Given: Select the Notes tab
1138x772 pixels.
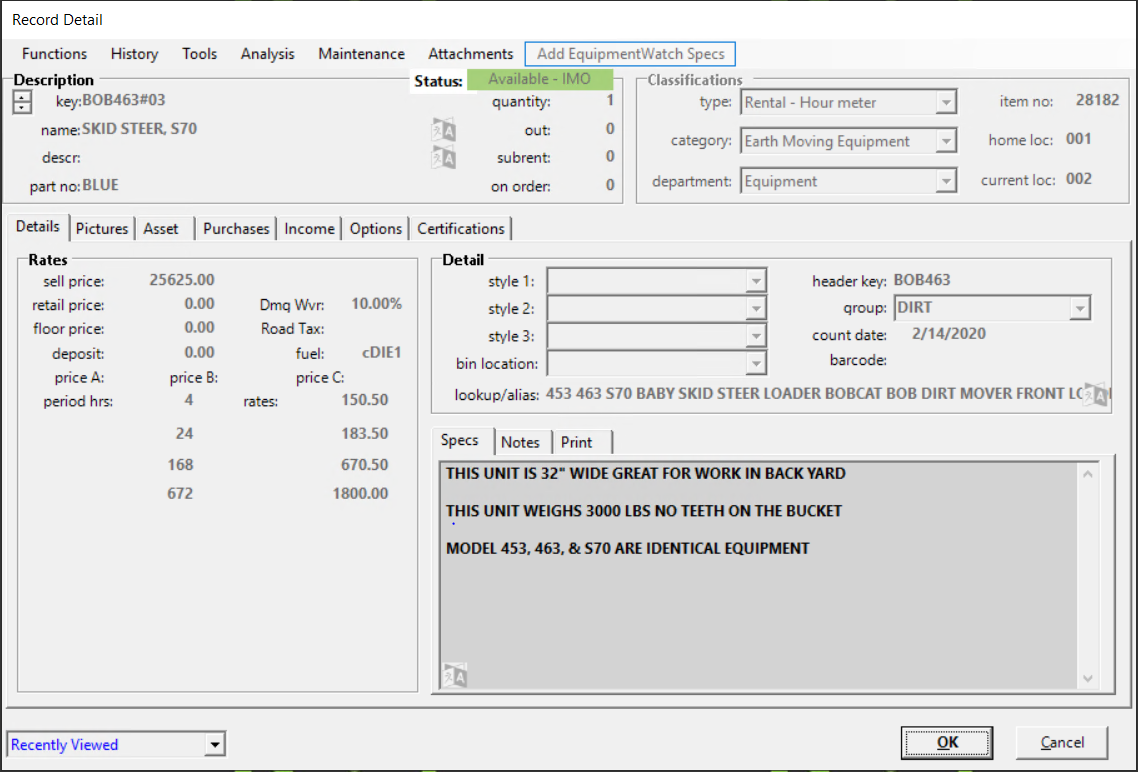Looking at the screenshot, I should (520, 442).
